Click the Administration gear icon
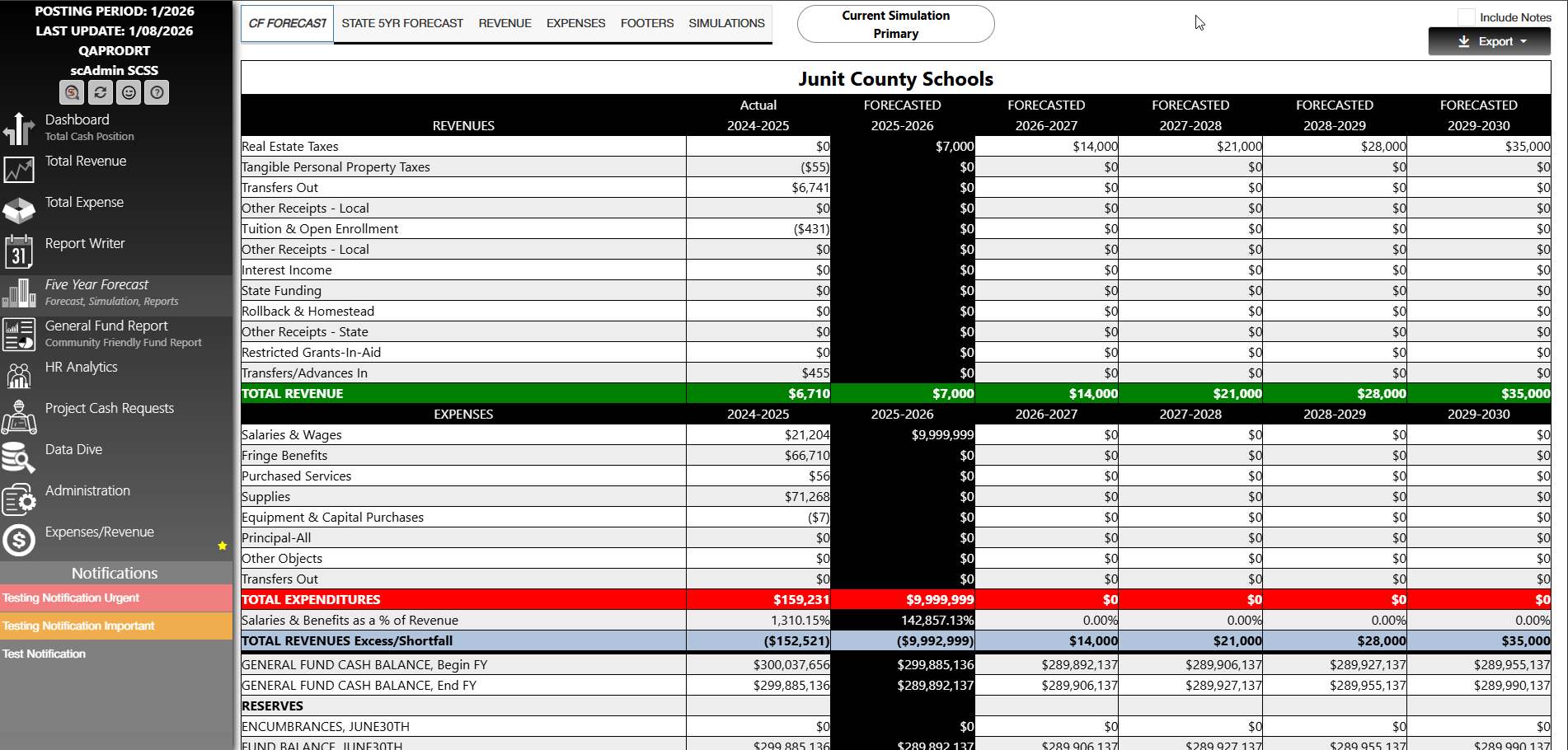1568x750 pixels. click(x=19, y=499)
